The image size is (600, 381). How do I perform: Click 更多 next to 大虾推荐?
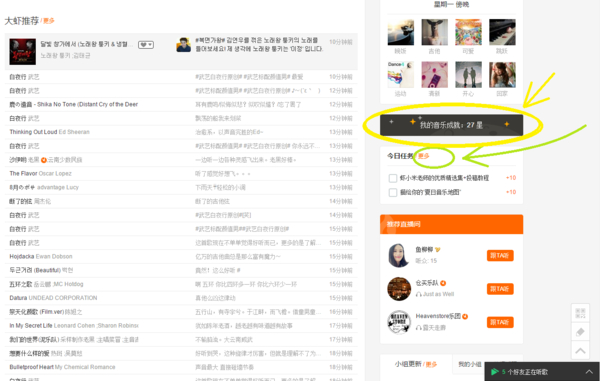(x=49, y=21)
